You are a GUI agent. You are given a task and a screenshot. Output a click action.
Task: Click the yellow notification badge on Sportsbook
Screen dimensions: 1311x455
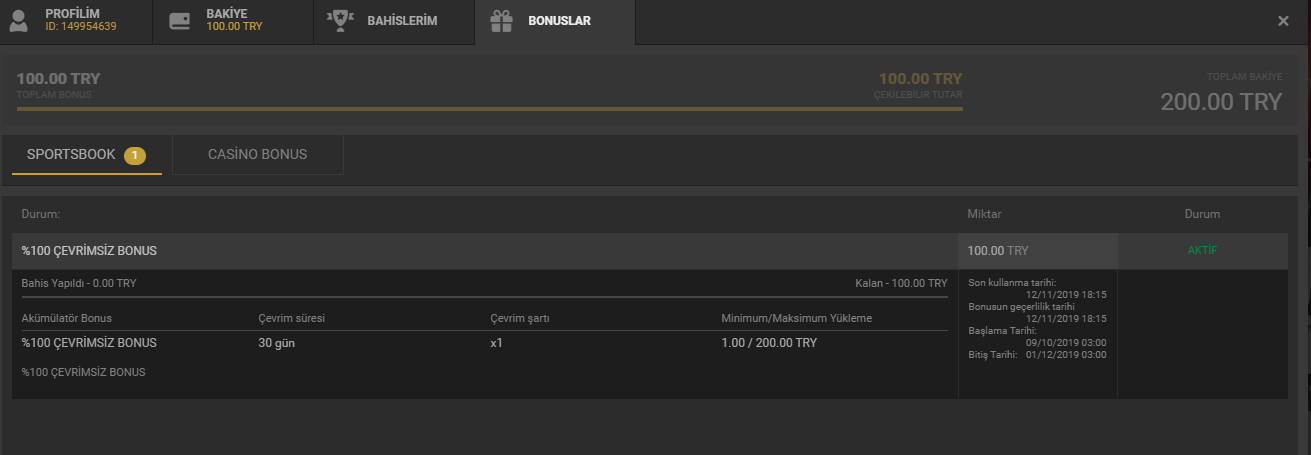[135, 155]
